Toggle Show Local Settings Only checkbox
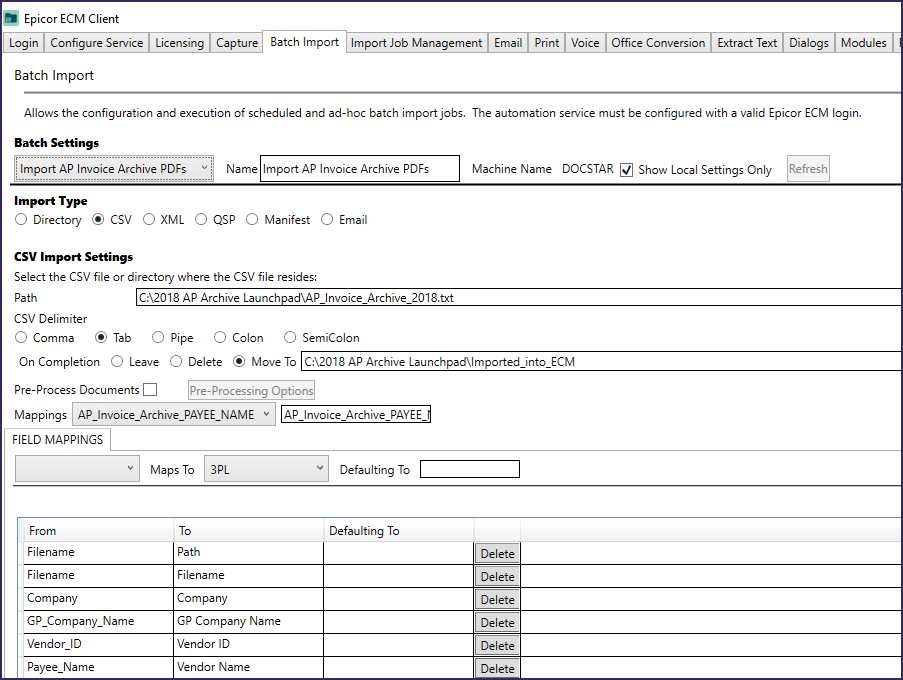The height and width of the screenshot is (680, 903). [627, 170]
